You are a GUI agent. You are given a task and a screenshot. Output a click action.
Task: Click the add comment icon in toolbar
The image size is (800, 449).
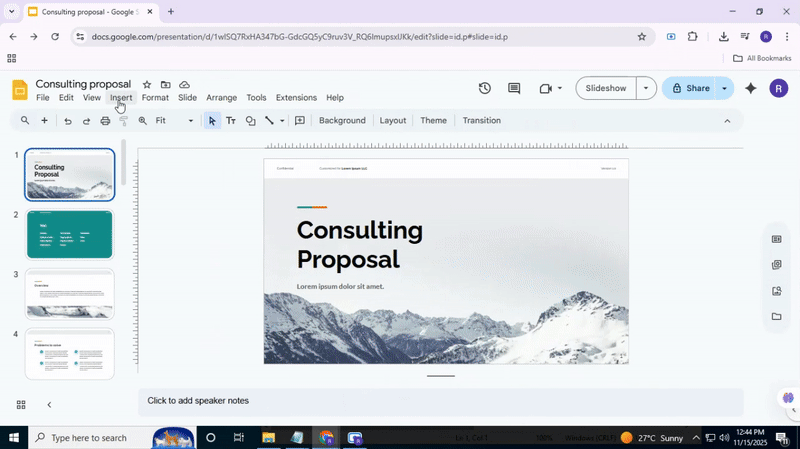[x=299, y=121]
